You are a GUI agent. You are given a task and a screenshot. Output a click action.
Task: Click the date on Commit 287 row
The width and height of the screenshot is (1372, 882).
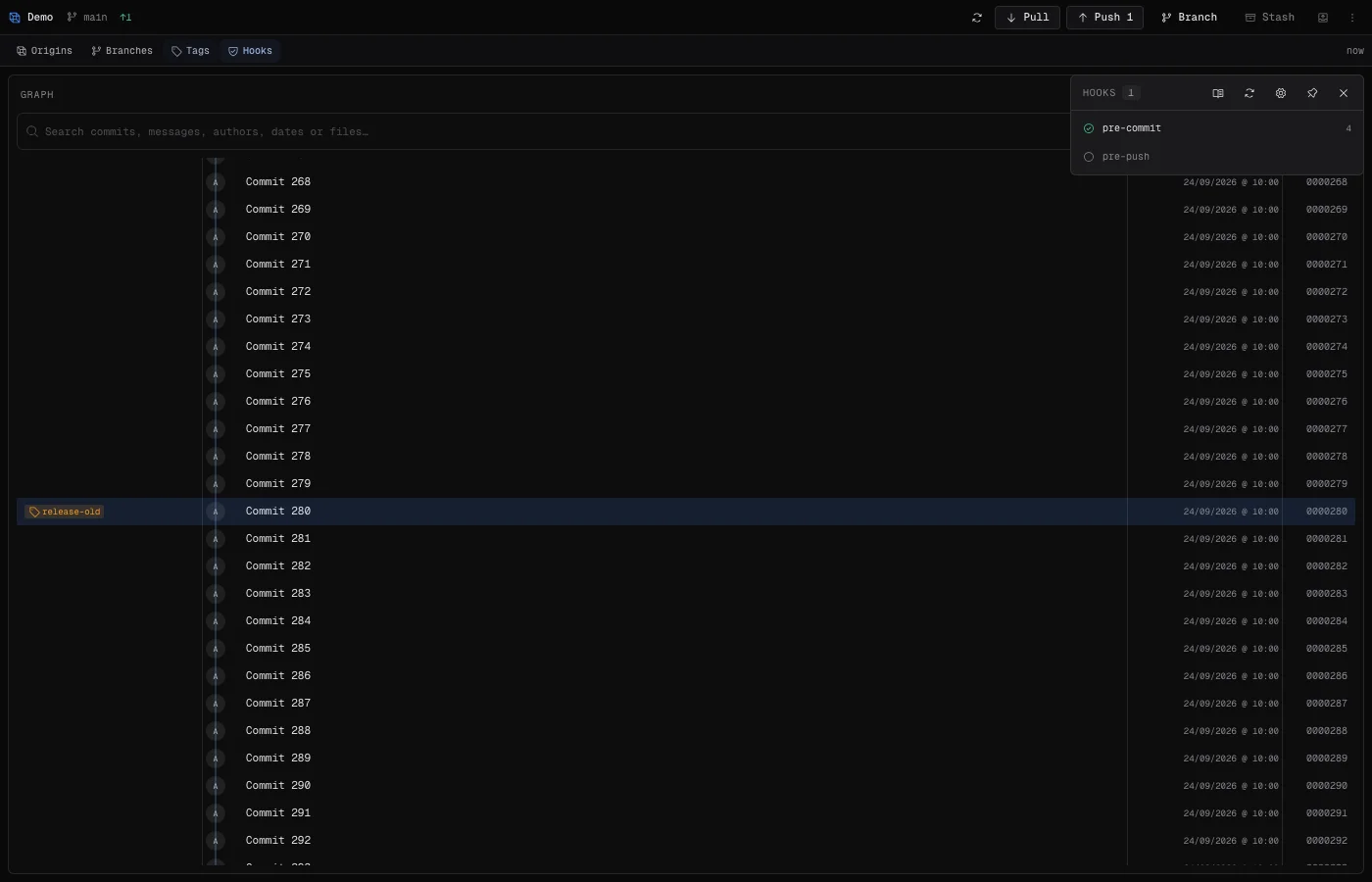(1231, 704)
